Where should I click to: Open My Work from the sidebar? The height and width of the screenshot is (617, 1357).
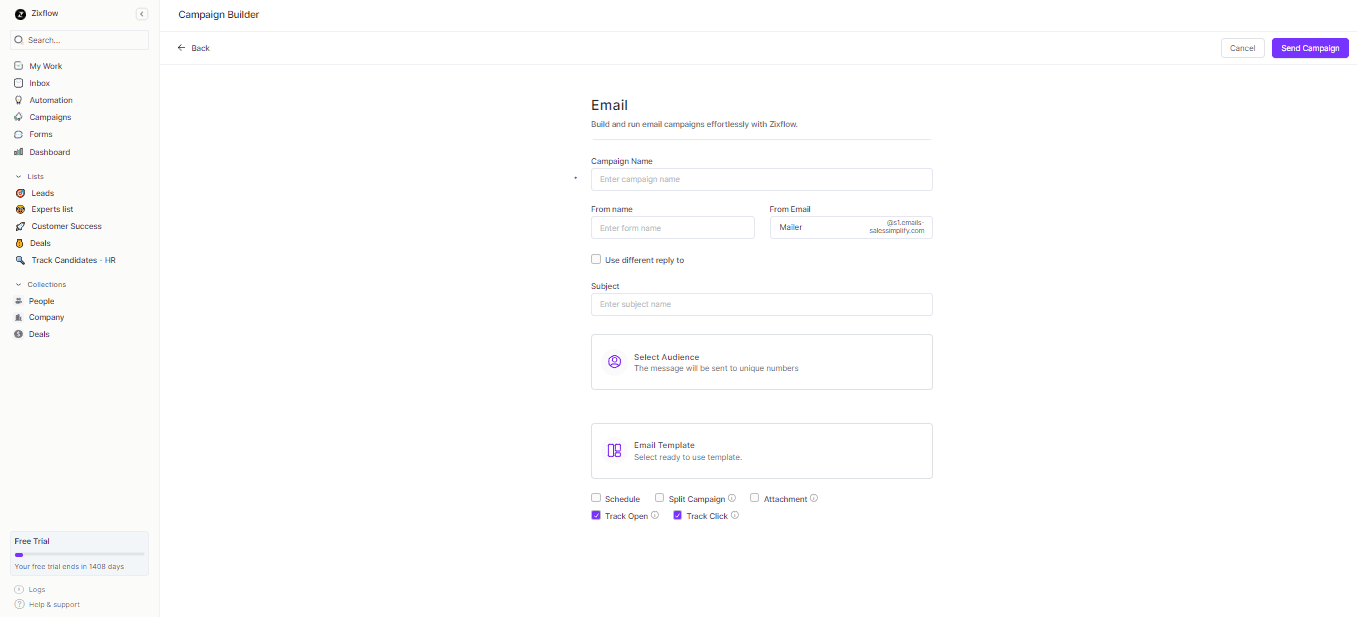[44, 65]
